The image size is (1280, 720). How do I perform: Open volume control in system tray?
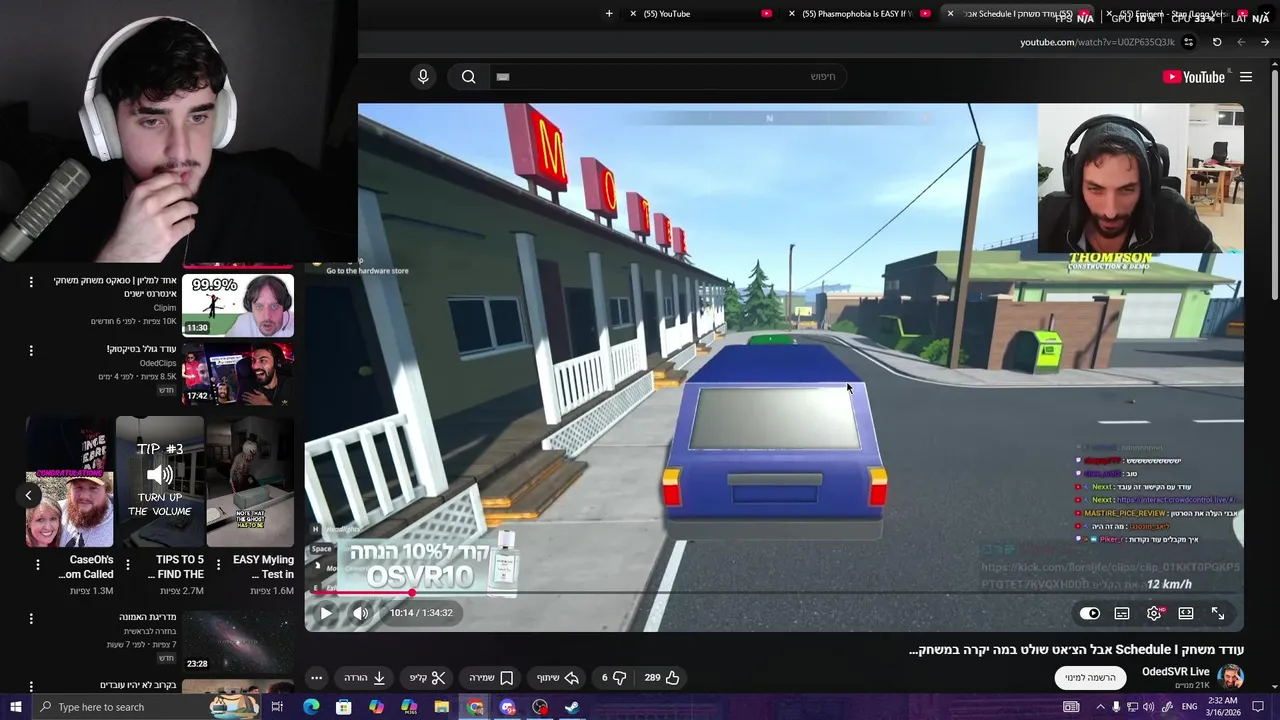[x=1148, y=707]
